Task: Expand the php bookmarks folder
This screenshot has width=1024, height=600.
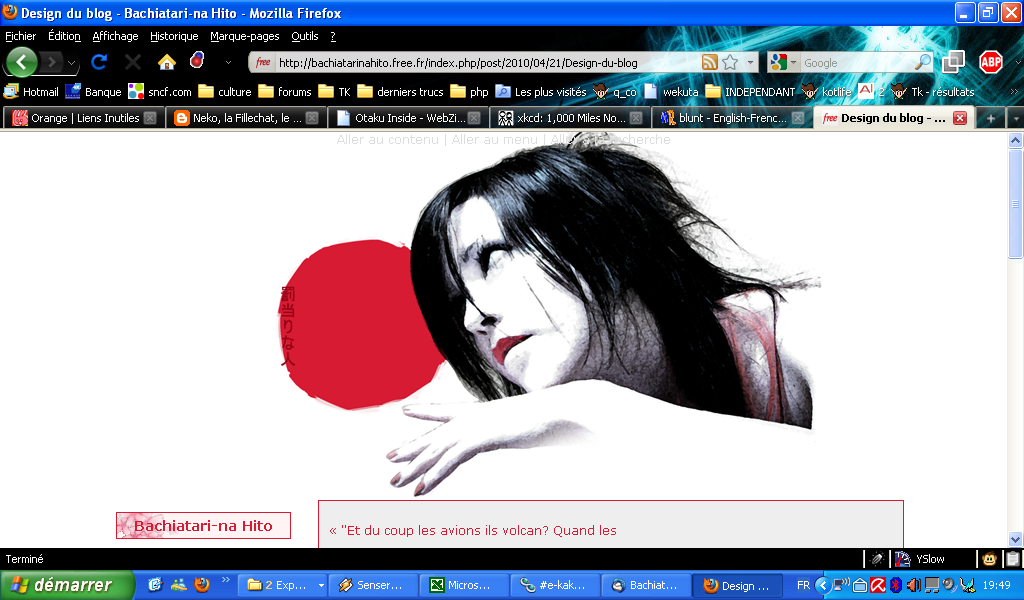Action: (469, 92)
